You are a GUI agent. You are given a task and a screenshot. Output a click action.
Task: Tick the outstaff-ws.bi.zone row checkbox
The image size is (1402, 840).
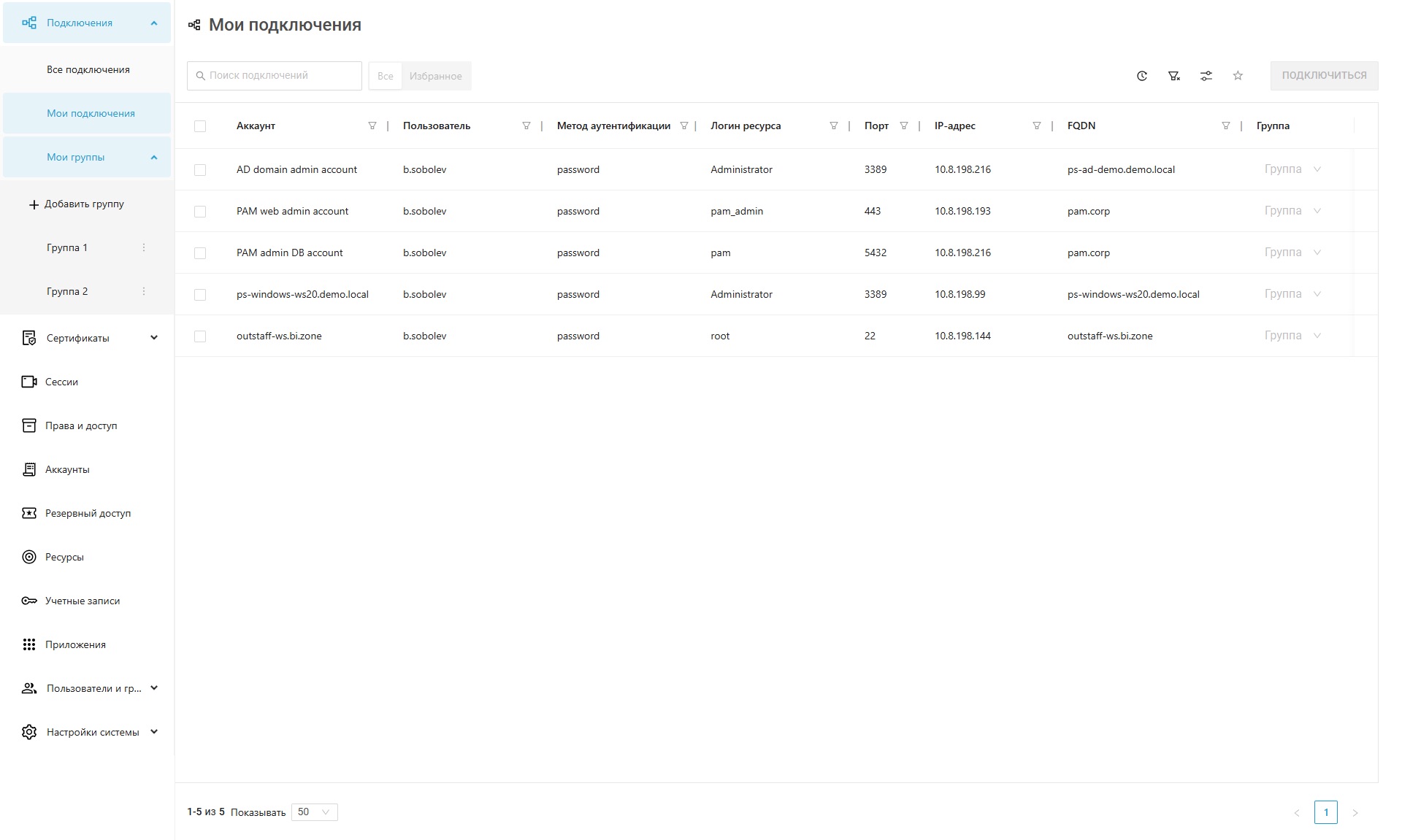pos(200,336)
